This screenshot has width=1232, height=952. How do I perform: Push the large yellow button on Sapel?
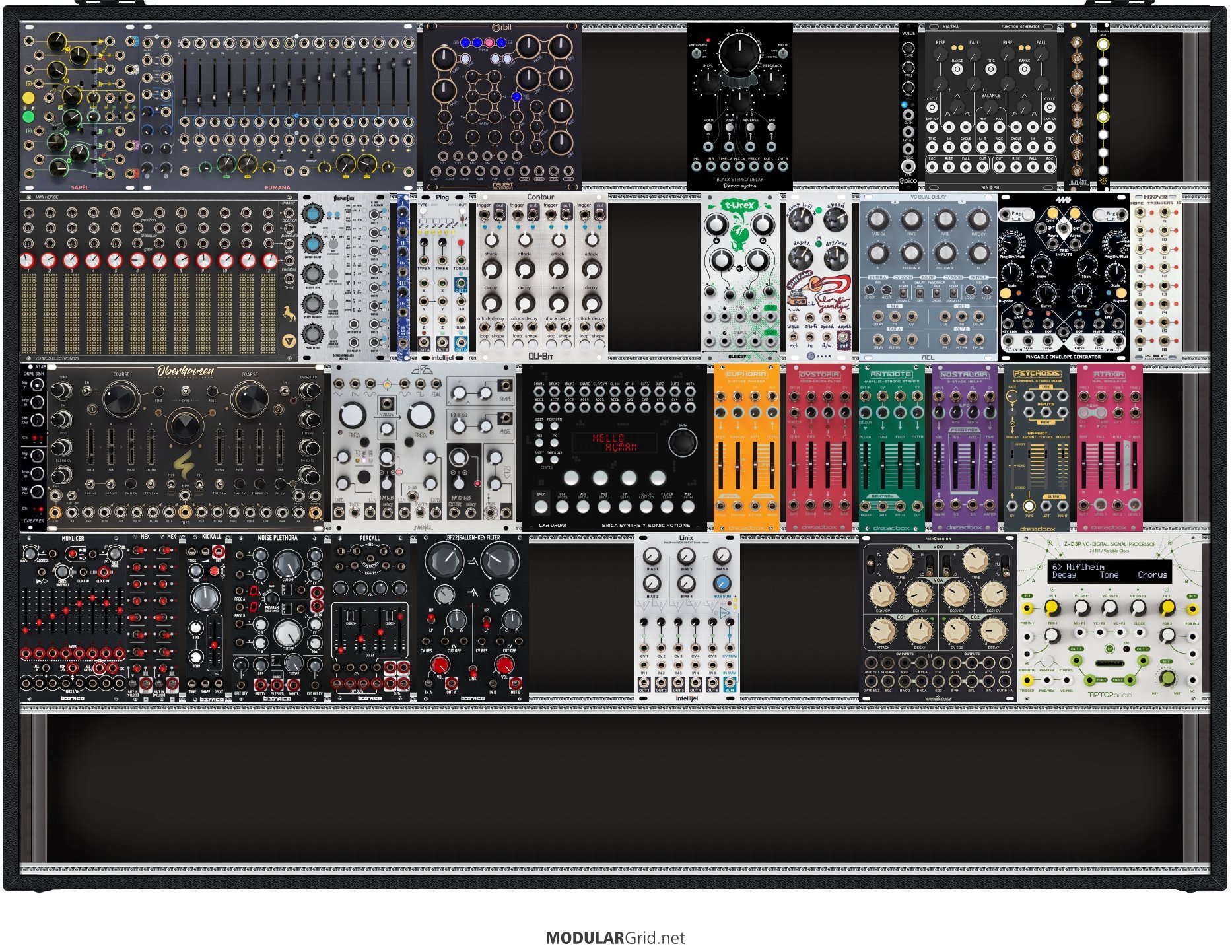point(28,98)
